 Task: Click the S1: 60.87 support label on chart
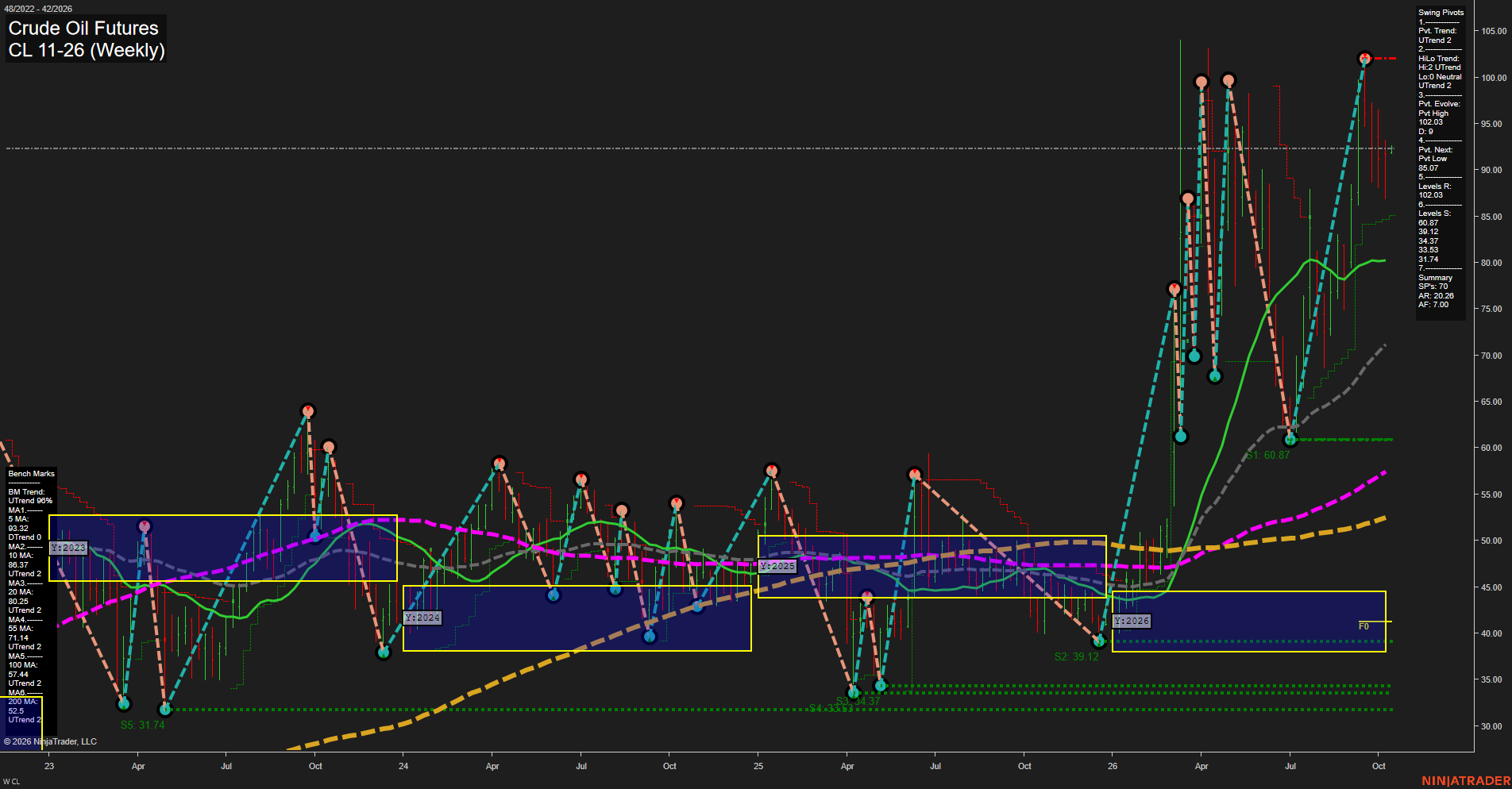pyautogui.click(x=1267, y=455)
